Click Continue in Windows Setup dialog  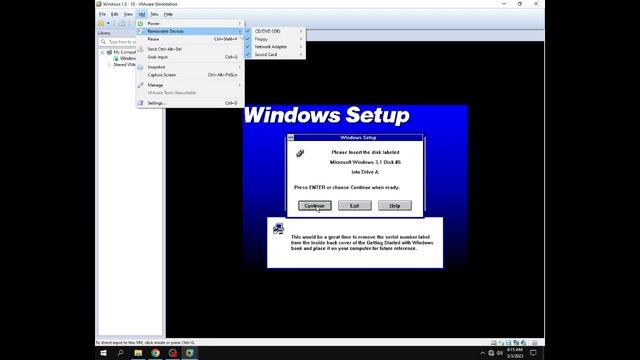tap(315, 206)
